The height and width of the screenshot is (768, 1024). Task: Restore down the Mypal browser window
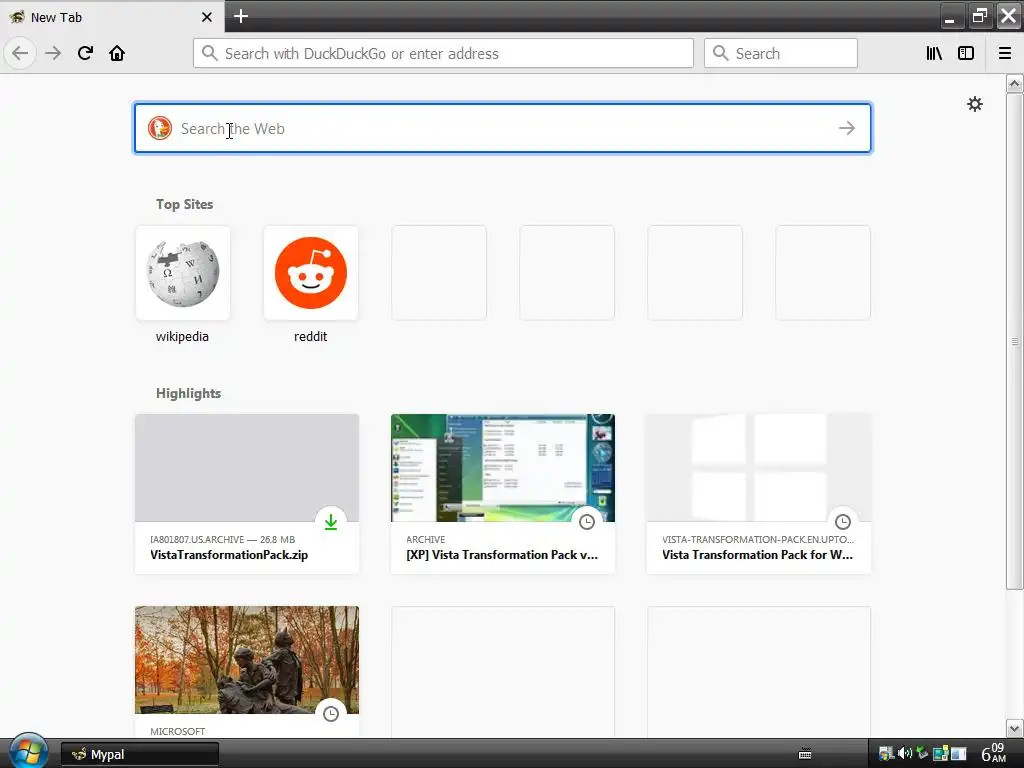(x=980, y=16)
